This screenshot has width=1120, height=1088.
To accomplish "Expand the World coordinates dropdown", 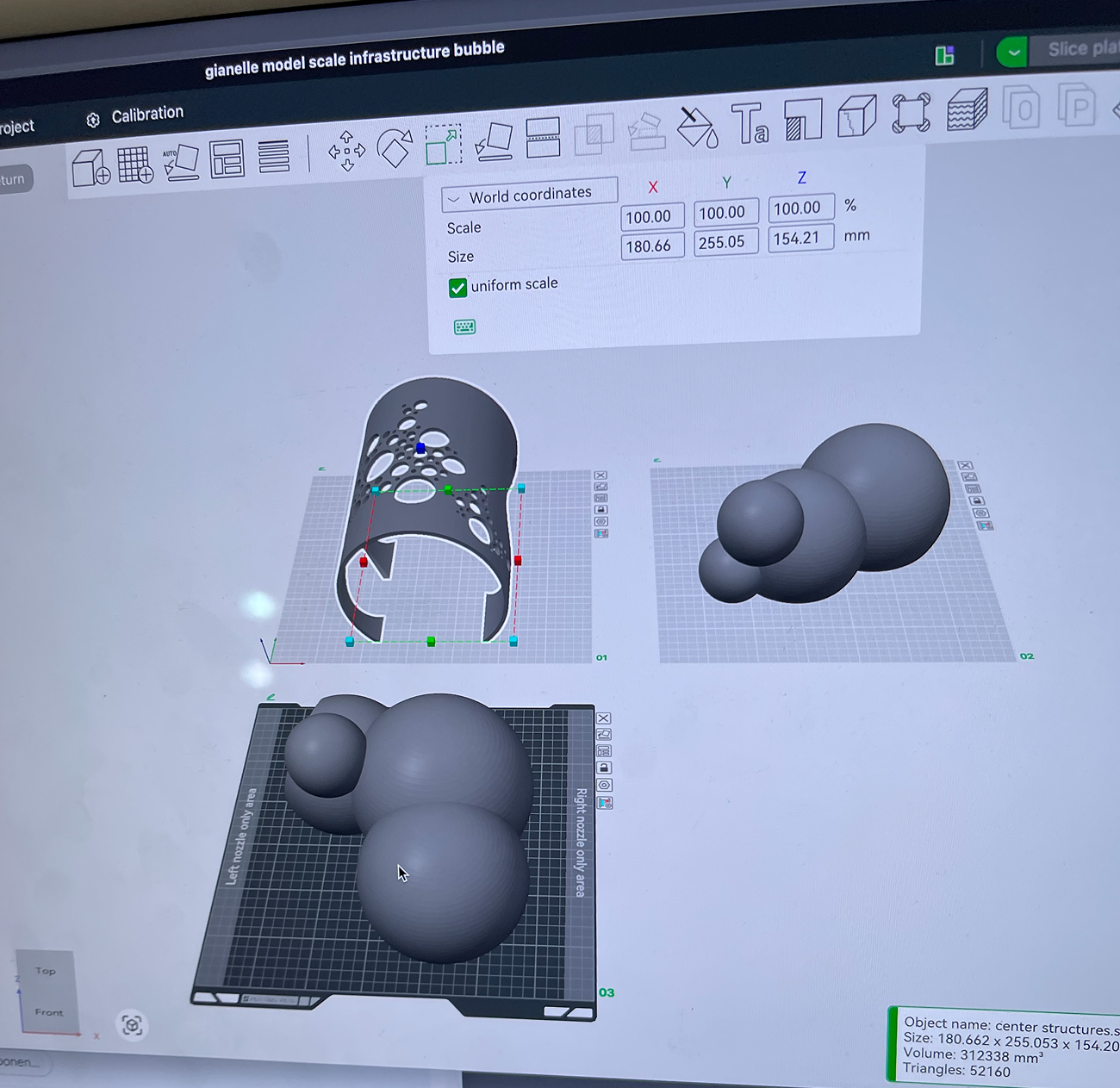I will [529, 195].
